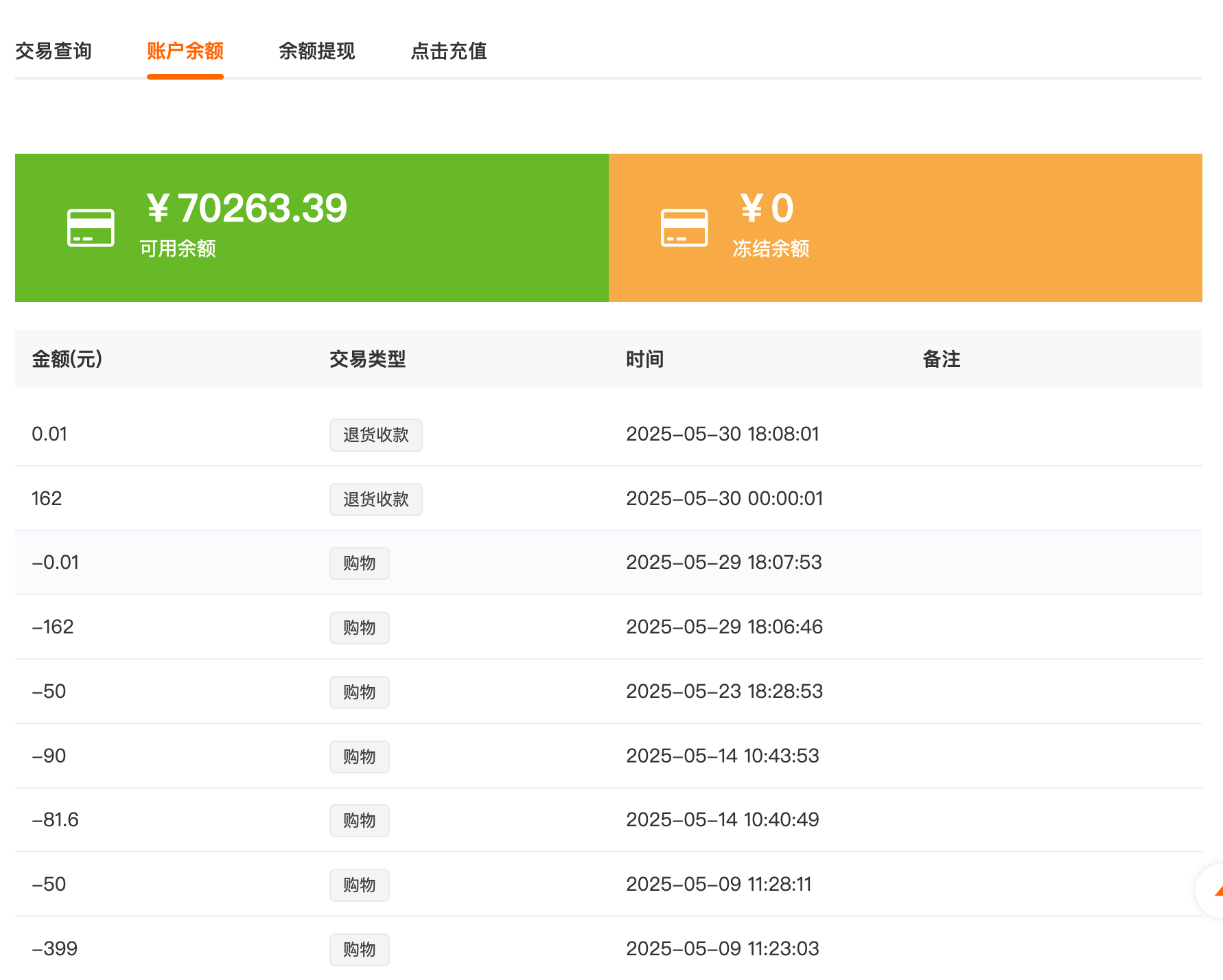Click the 退货收款 tag for 162 transaction
Viewport: 1223px width, 980px height.
375,500
